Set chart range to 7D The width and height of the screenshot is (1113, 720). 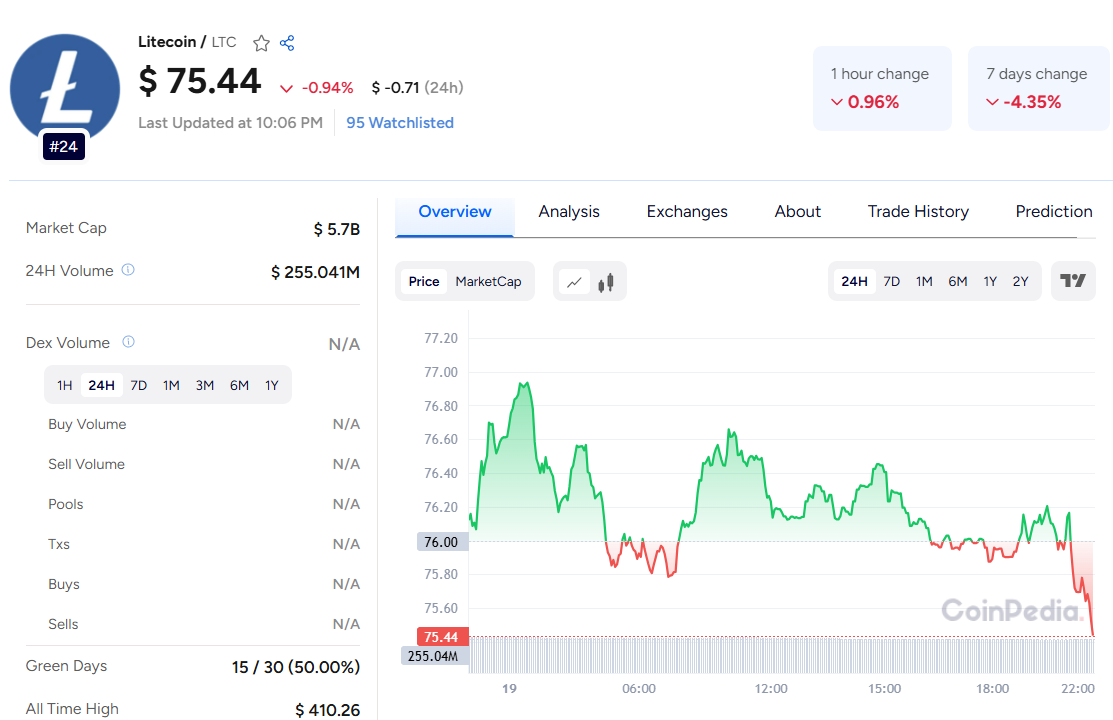pos(892,282)
